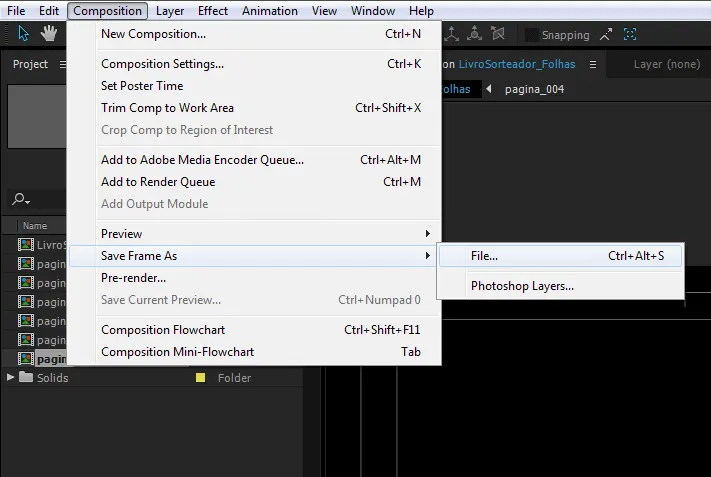Screen dimensions: 711x477
Task: Open the Project panel menu icon
Action: [63, 64]
